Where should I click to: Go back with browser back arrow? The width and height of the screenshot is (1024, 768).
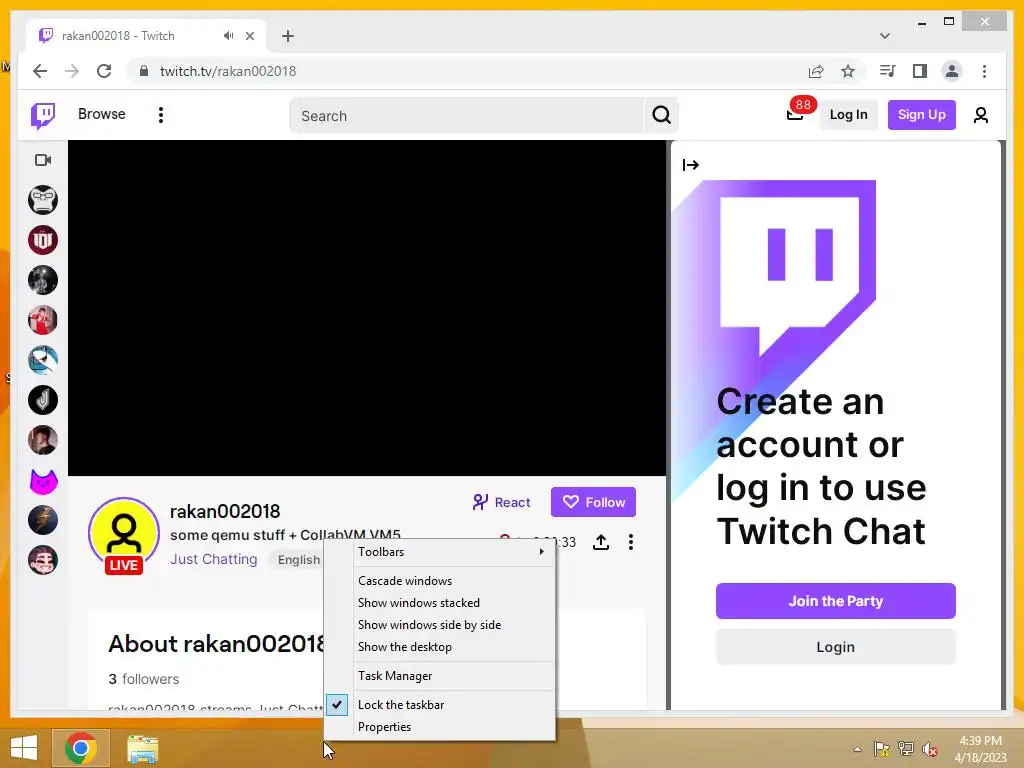coord(40,71)
